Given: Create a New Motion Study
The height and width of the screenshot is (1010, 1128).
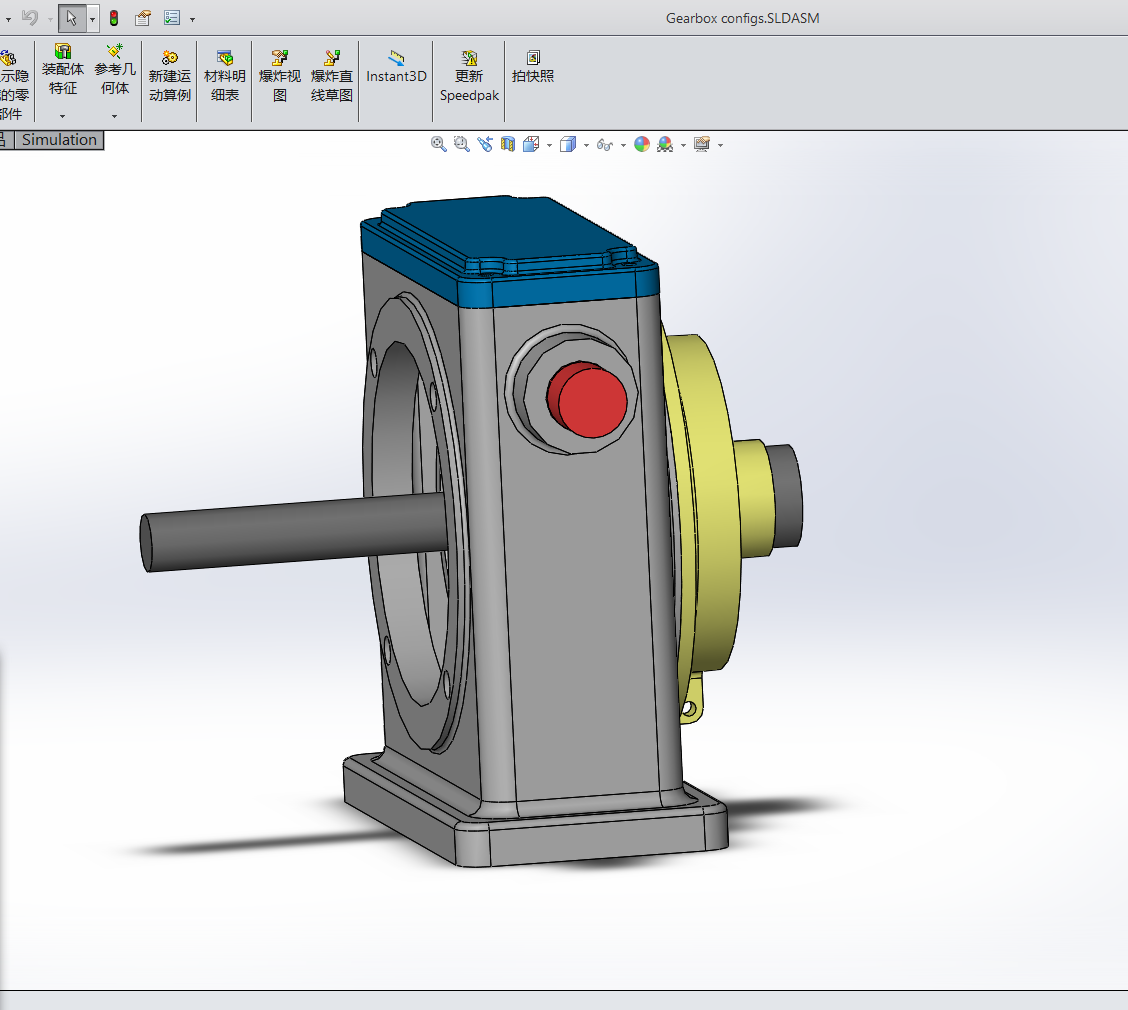Looking at the screenshot, I should (169, 72).
